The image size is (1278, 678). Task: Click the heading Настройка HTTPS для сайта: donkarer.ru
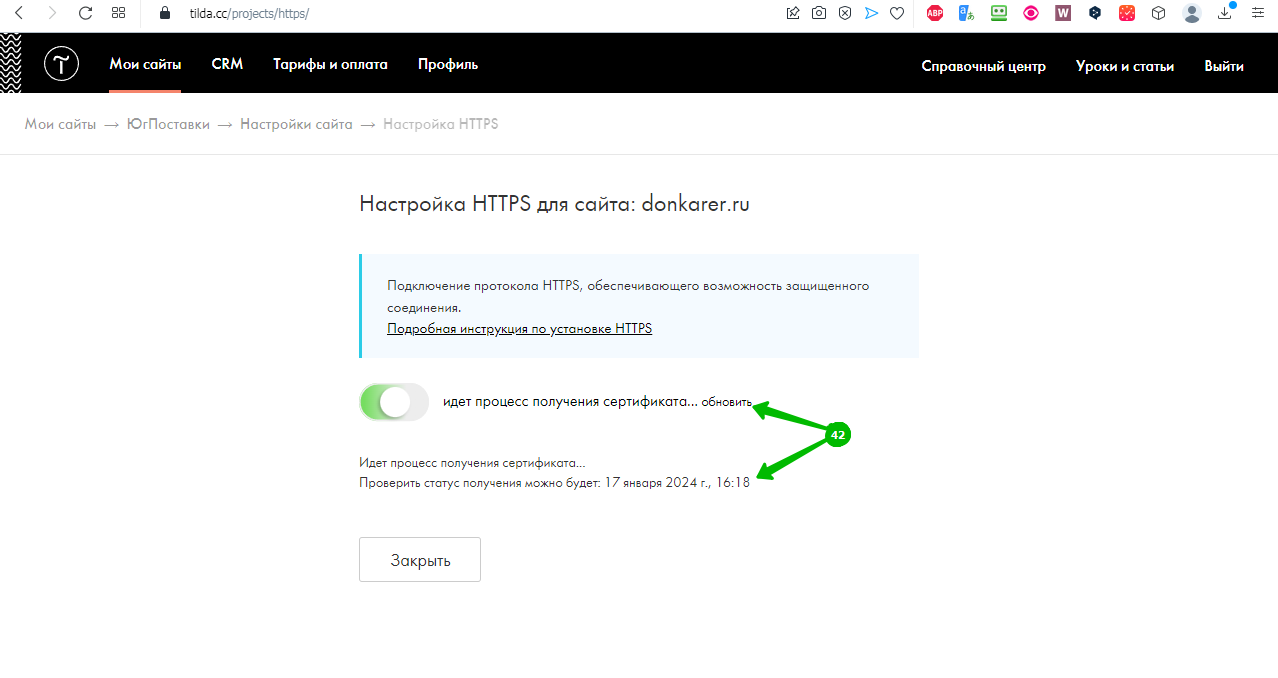(554, 205)
